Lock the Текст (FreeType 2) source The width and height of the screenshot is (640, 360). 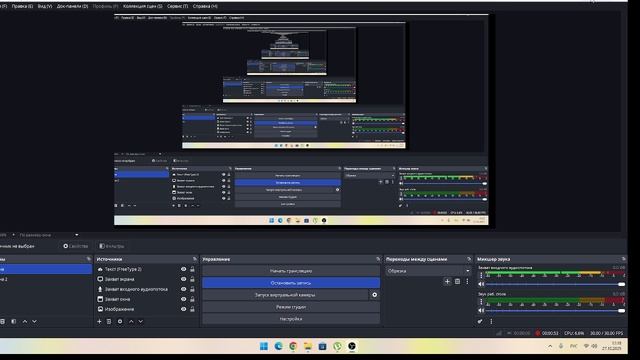(192, 269)
